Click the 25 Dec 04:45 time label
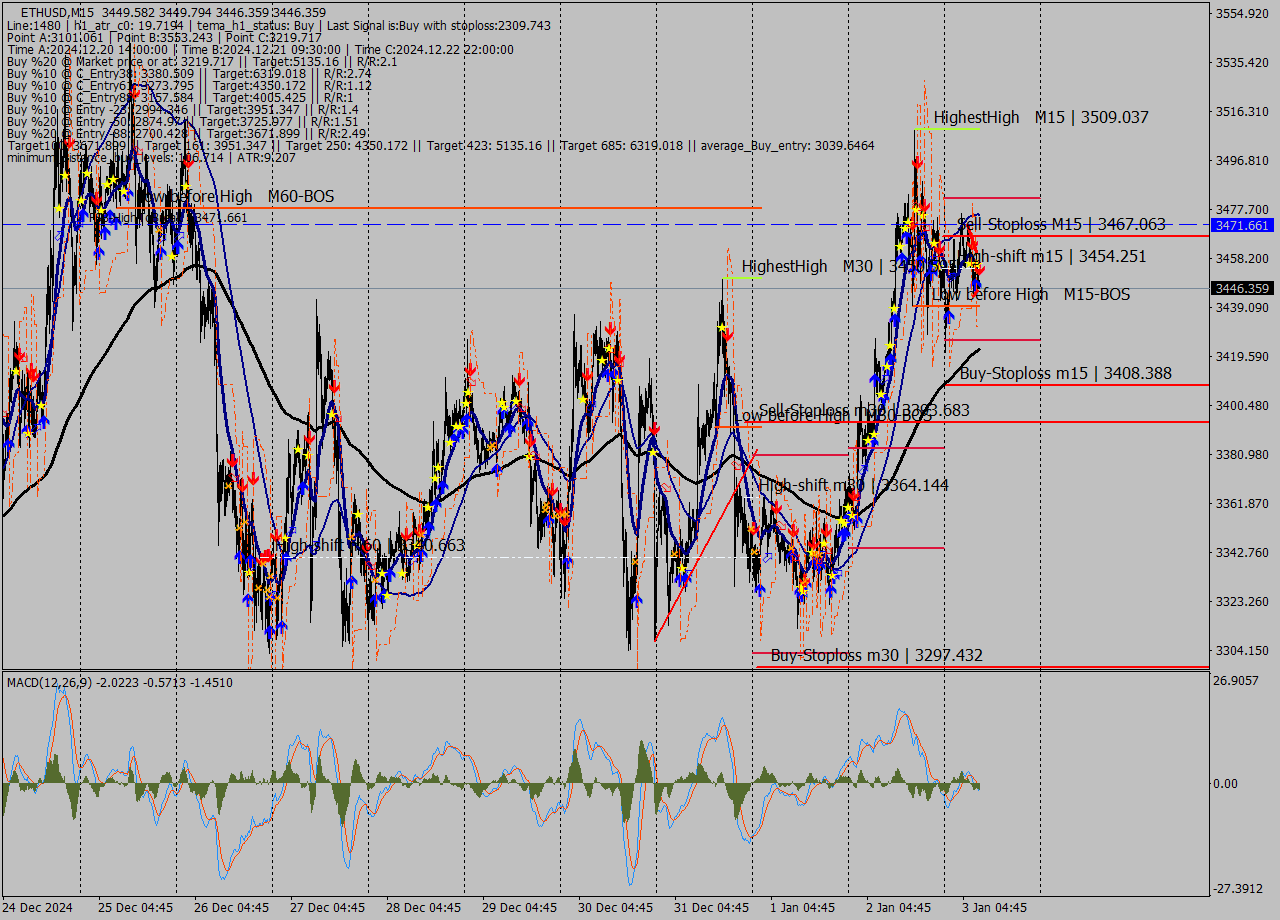Viewport: 1280px width, 920px height. (135, 908)
